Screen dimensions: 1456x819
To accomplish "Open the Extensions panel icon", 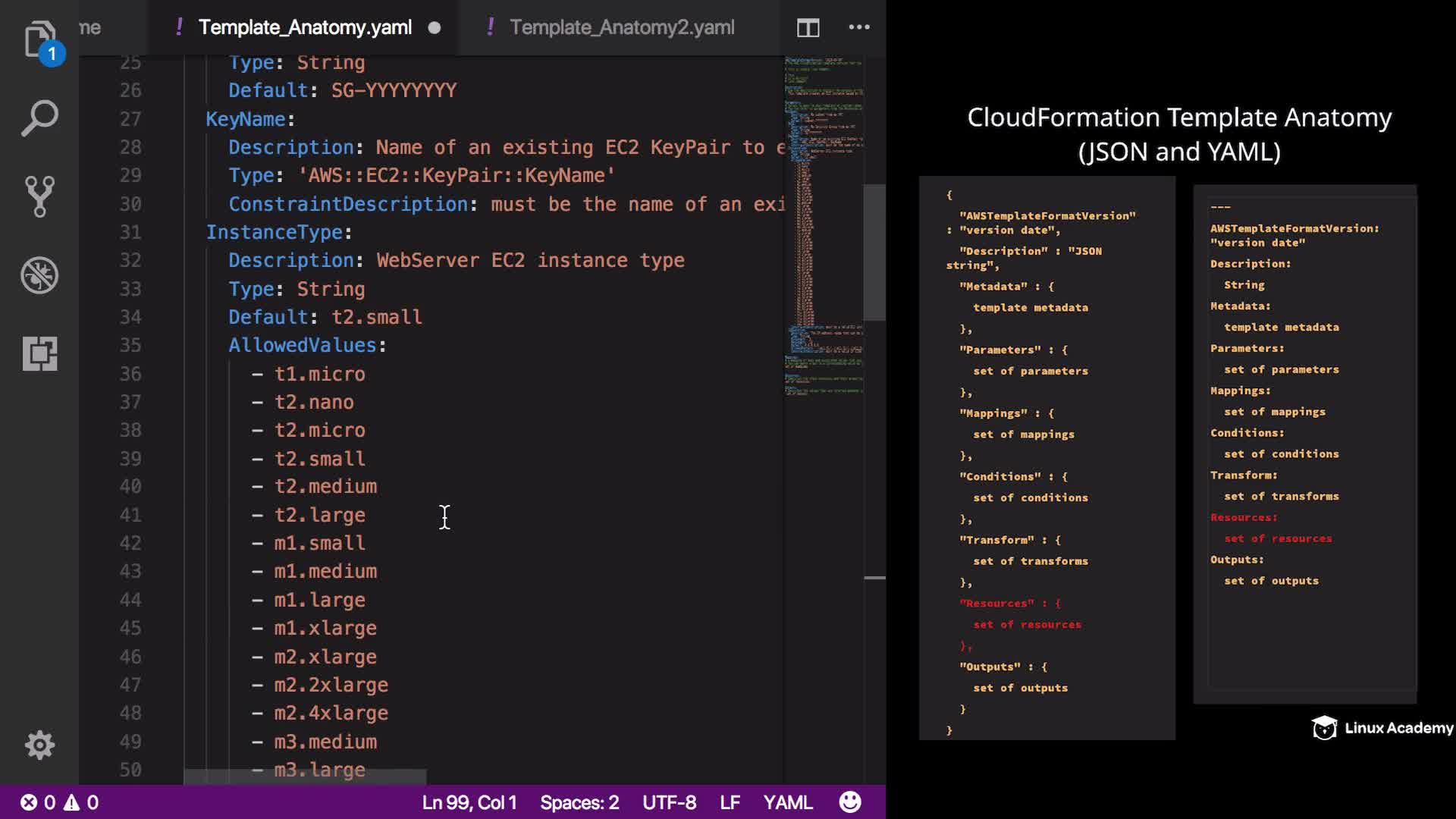I will tap(39, 353).
